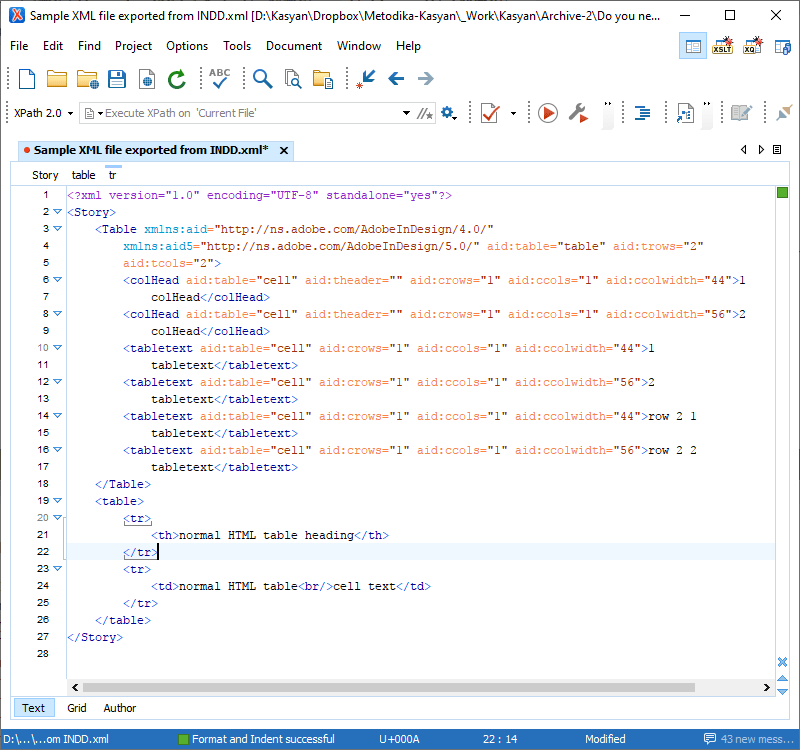Open the XPath 2.0 version dropdown
The image size is (800, 750).
click(x=43, y=113)
